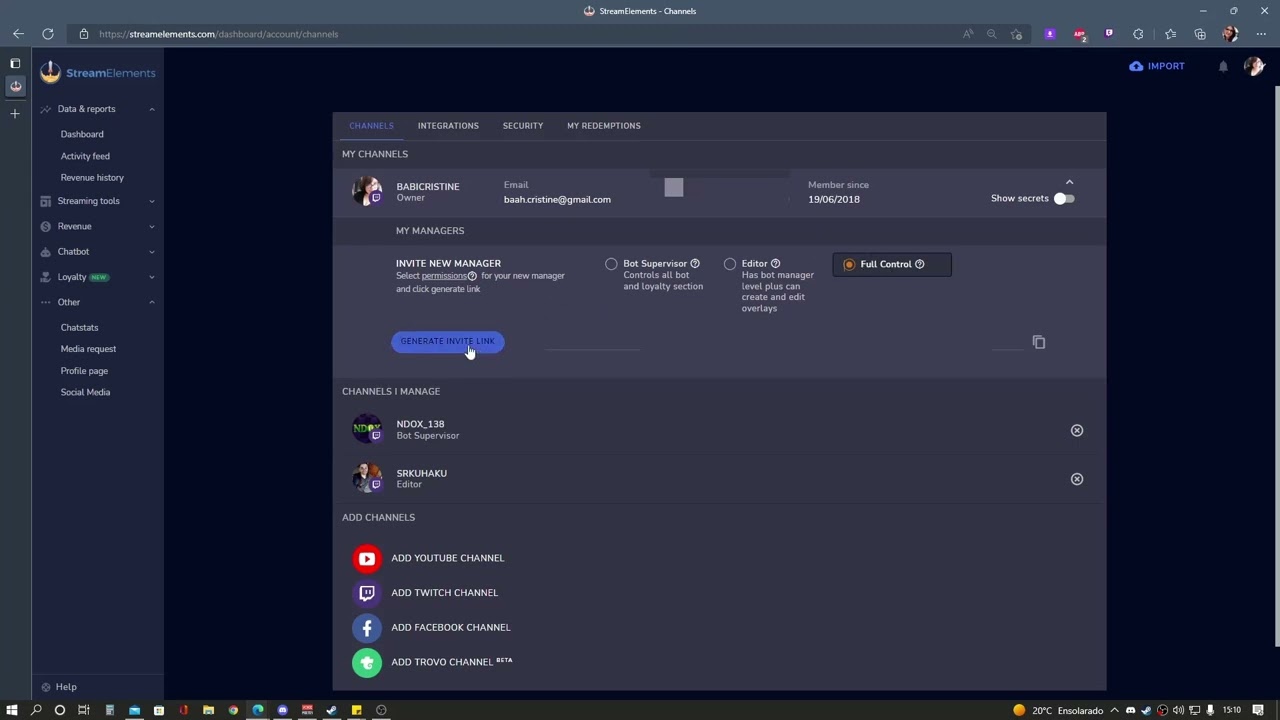Image resolution: width=1280 pixels, height=720 pixels.
Task: Show help for Full Control role
Action: pyautogui.click(x=919, y=264)
